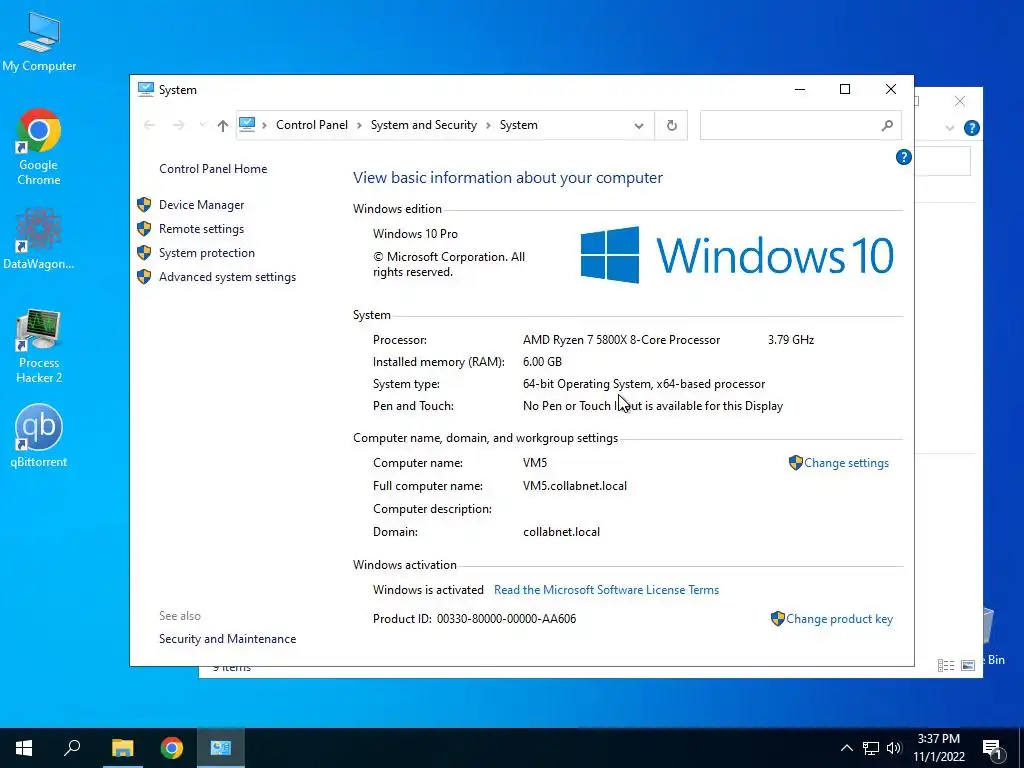Open System protection link
The width and height of the screenshot is (1024, 768).
tap(206, 253)
